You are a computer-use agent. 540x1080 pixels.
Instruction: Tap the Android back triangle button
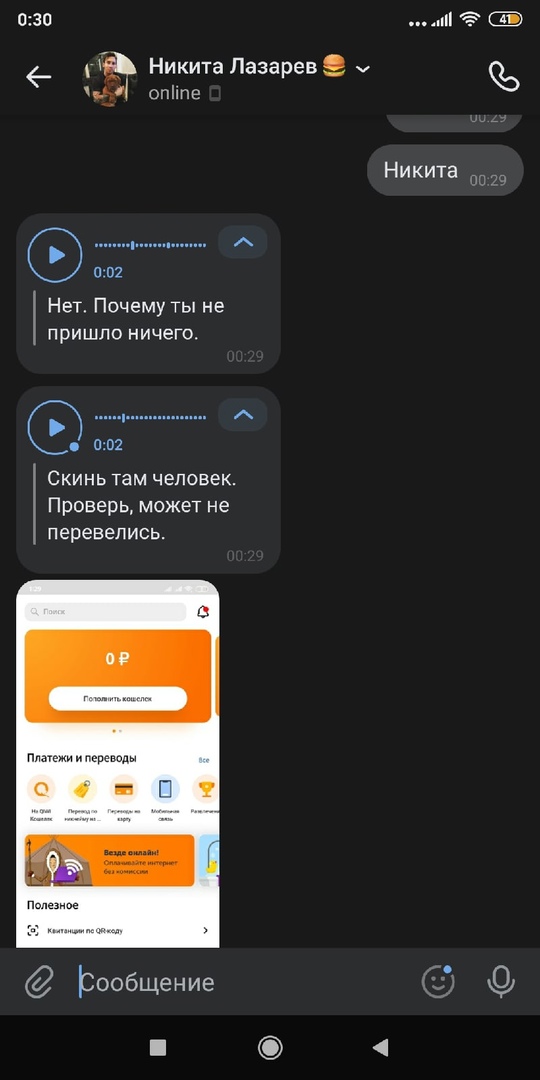click(x=381, y=1048)
